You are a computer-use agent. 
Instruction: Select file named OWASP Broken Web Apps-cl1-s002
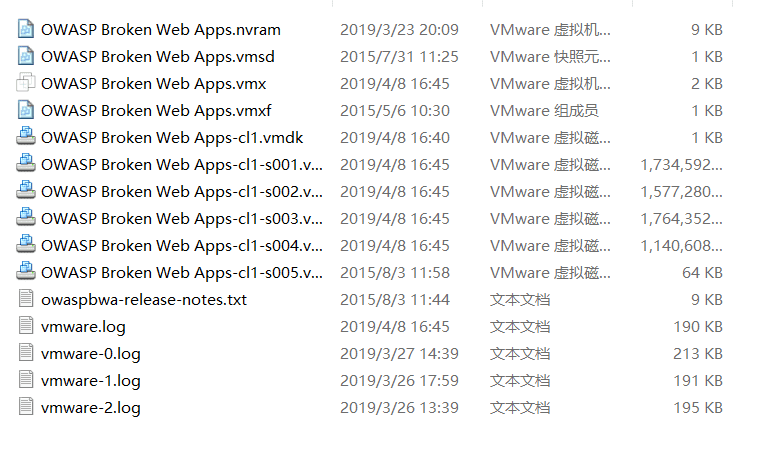(x=182, y=192)
